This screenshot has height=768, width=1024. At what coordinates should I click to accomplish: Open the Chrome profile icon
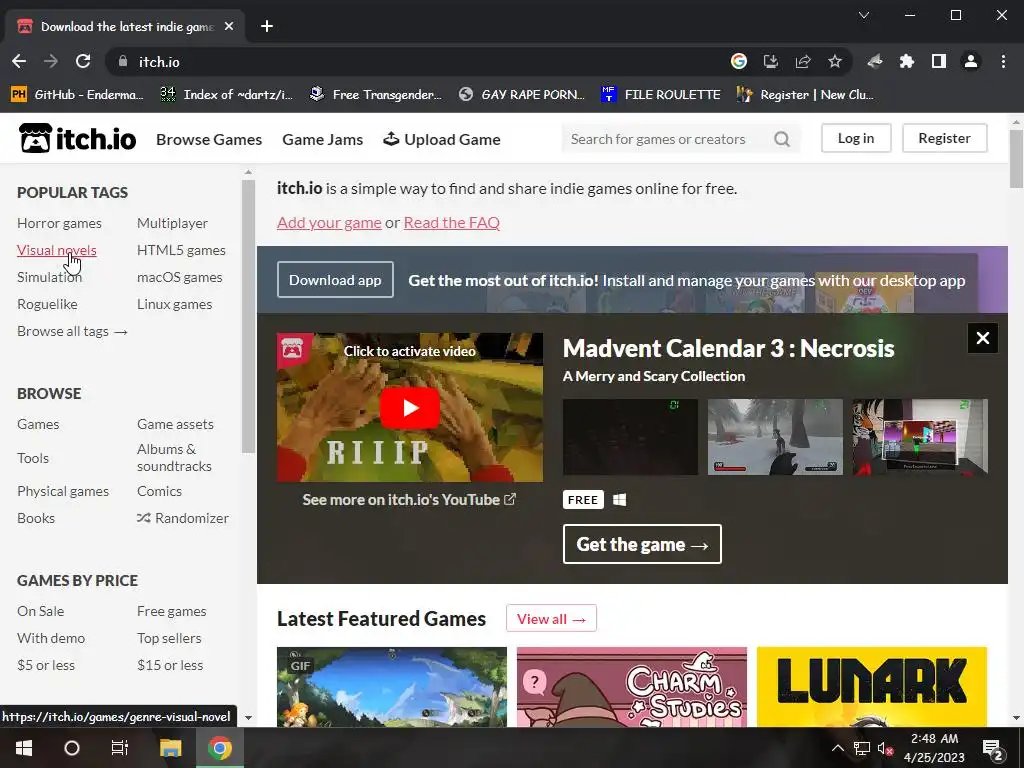pyautogui.click(x=971, y=61)
